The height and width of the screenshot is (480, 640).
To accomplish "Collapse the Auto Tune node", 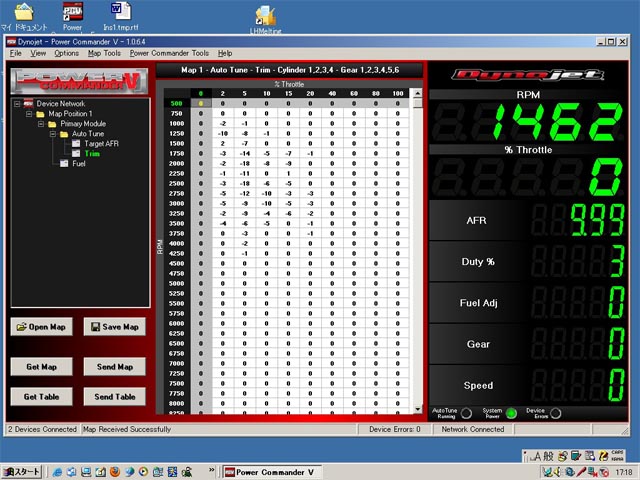I will [53, 134].
